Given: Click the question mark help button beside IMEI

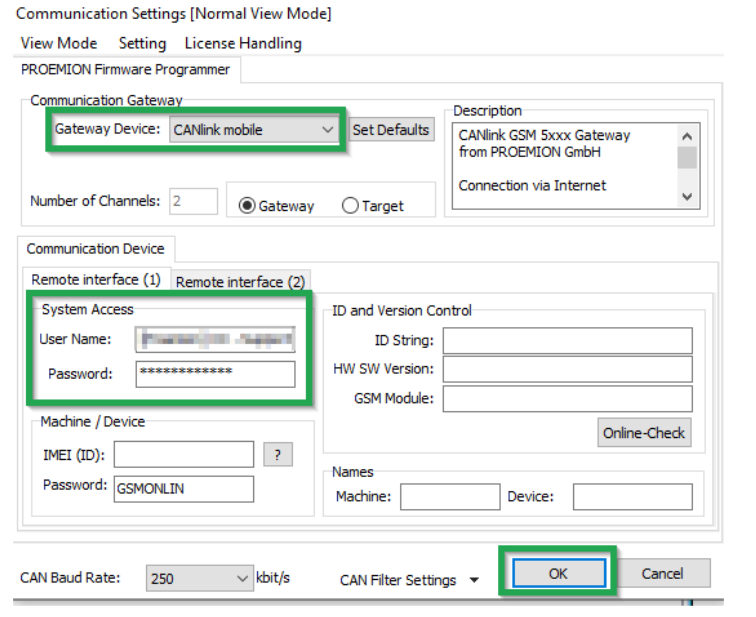Looking at the screenshot, I should pos(277,455).
